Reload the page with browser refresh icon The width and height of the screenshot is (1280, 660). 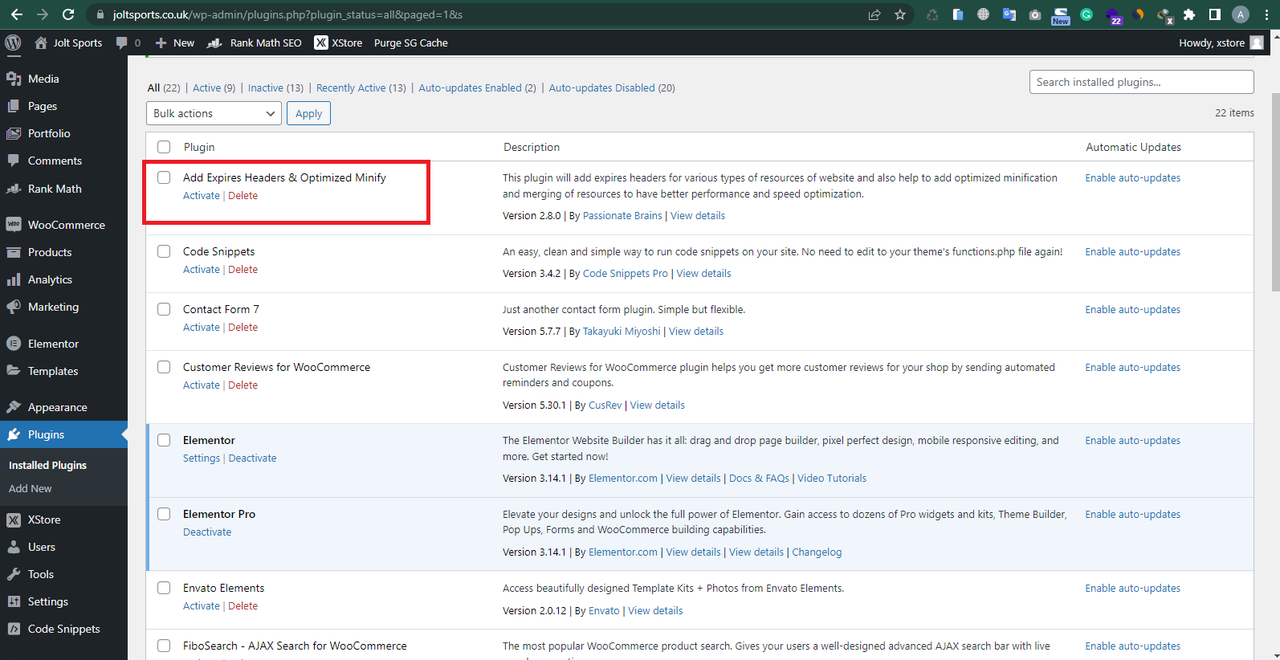tap(68, 15)
